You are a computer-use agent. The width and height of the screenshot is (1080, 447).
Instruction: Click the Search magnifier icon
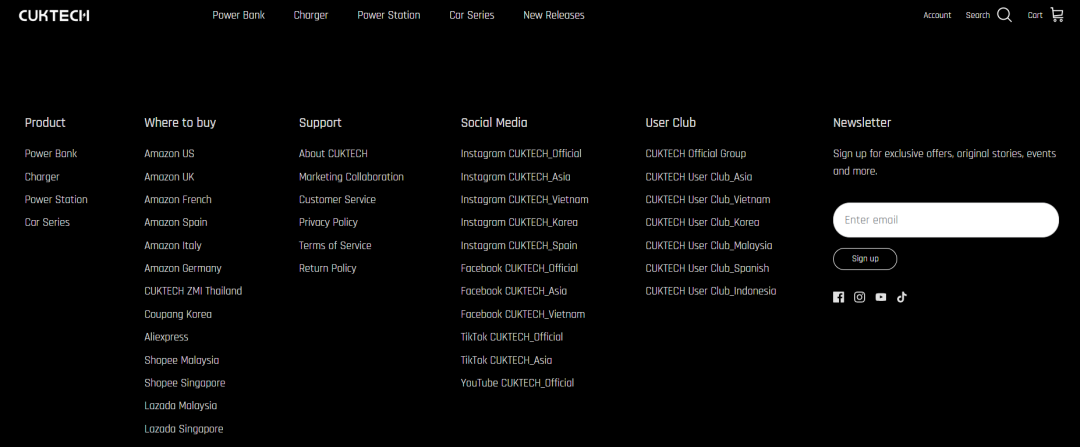click(1004, 15)
